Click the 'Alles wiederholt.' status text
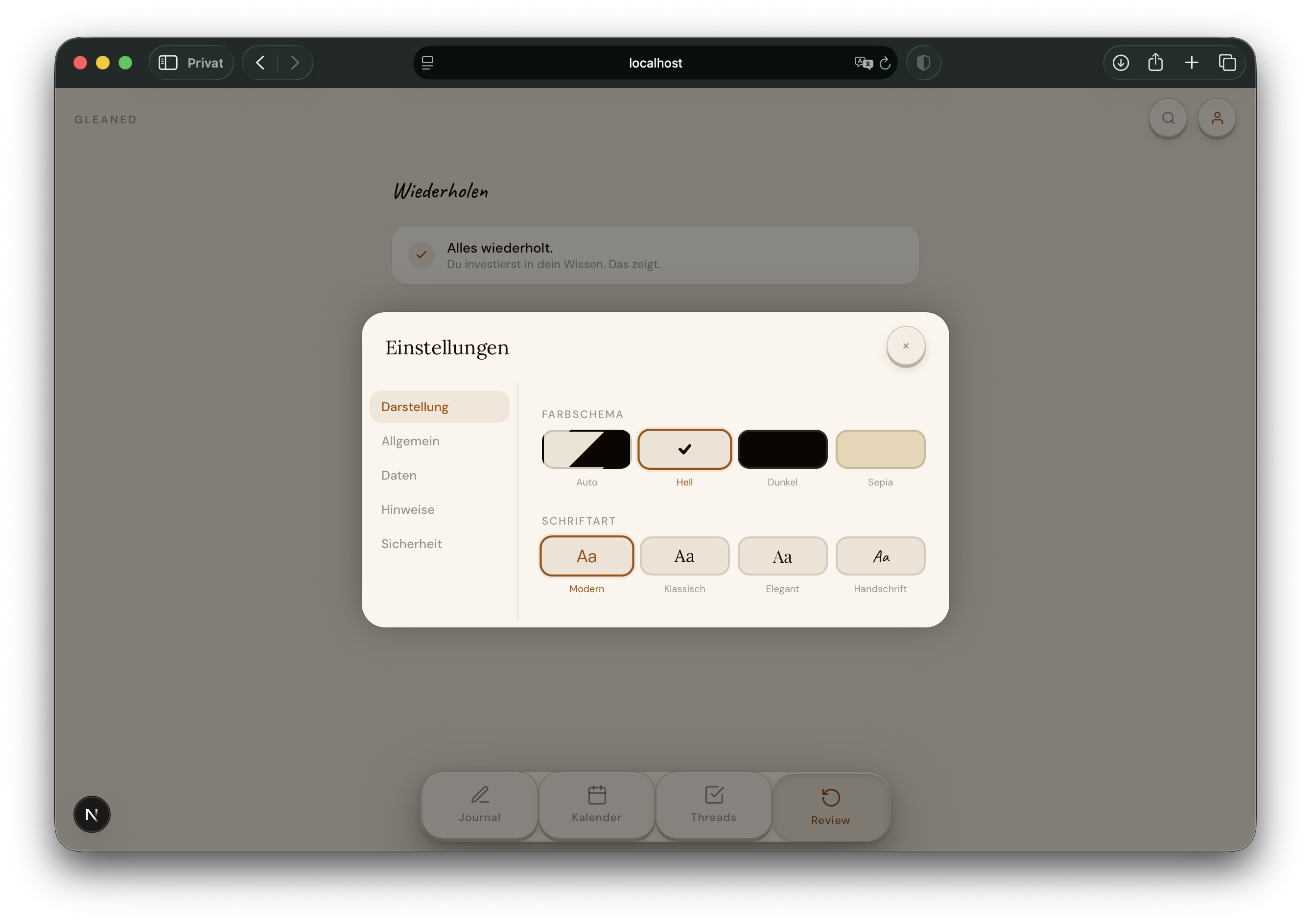Screen dimensions: 1311x924 pos(500,248)
